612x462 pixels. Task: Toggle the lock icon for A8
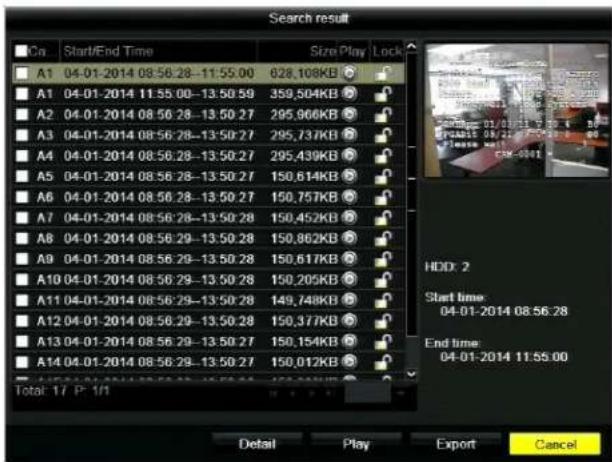[x=383, y=238]
